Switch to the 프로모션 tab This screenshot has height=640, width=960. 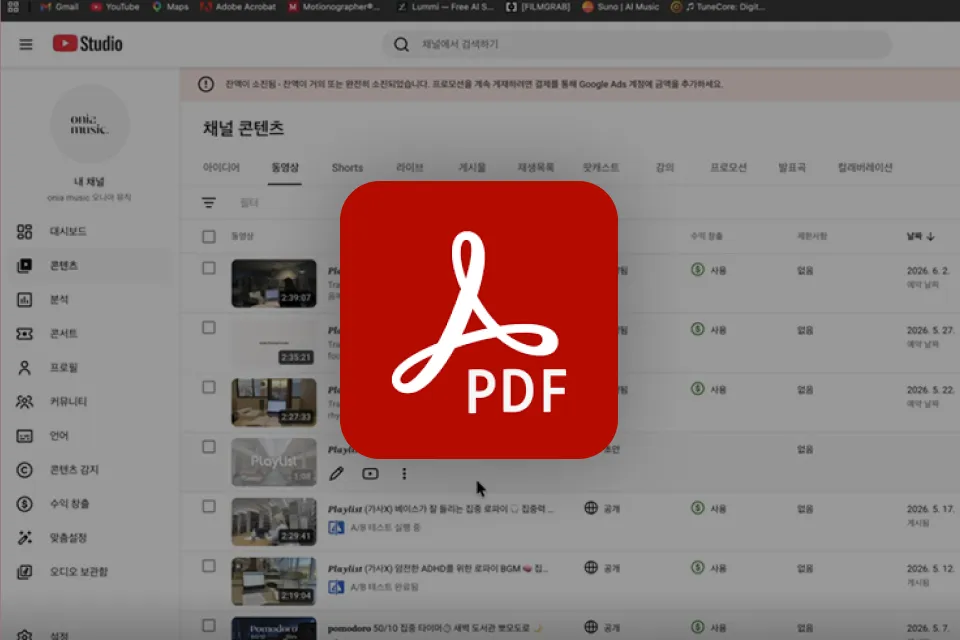pyautogui.click(x=728, y=167)
